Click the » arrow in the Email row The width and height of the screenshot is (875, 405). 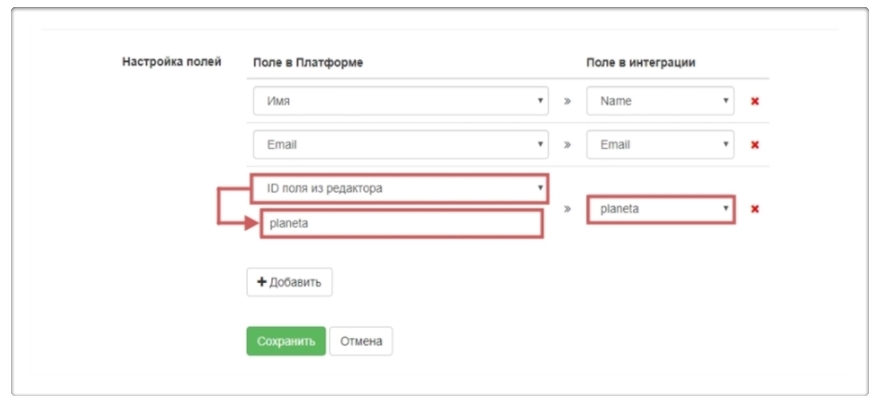point(567,144)
